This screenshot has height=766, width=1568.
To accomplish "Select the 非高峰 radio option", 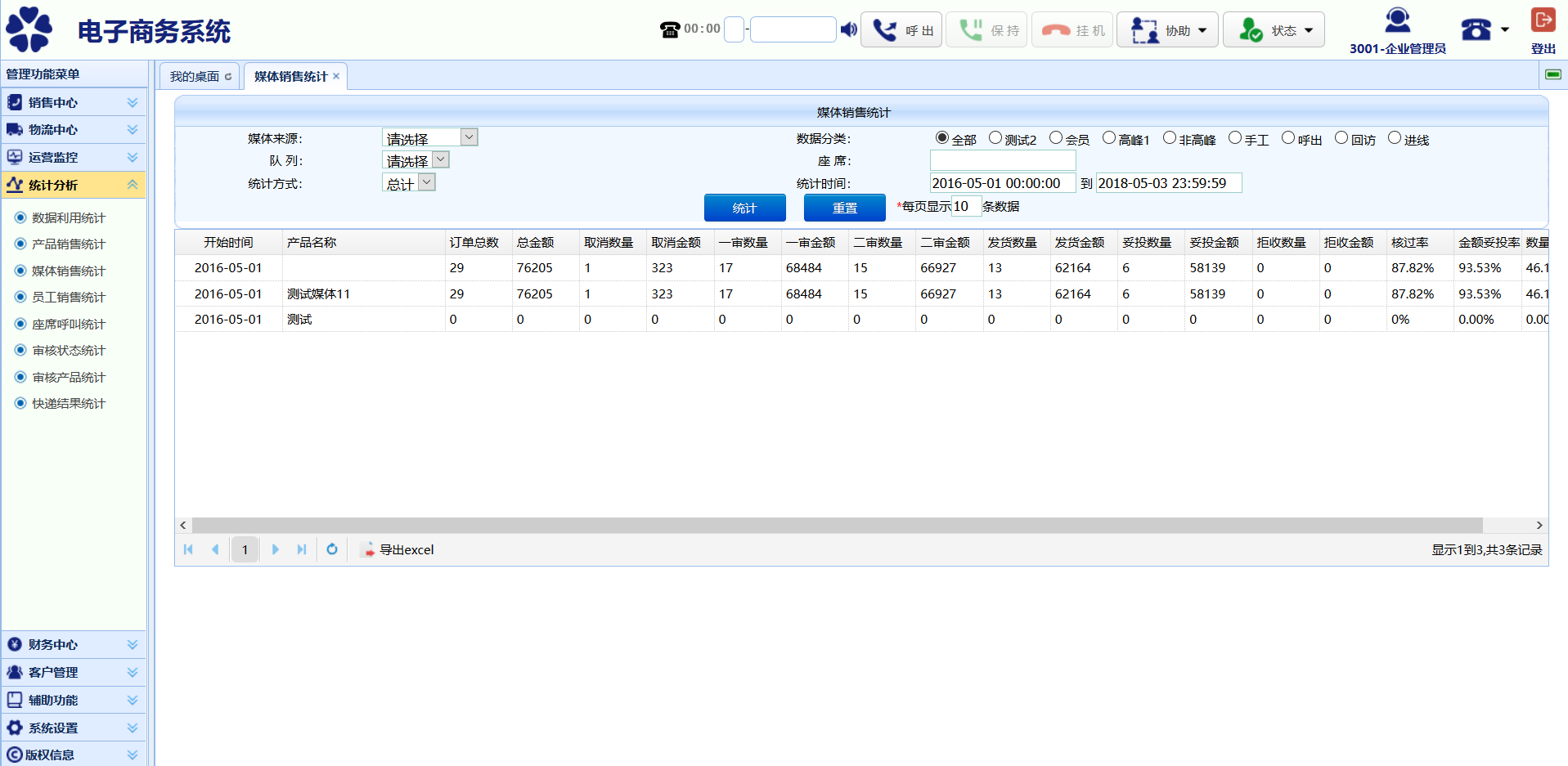I will coord(1170,138).
